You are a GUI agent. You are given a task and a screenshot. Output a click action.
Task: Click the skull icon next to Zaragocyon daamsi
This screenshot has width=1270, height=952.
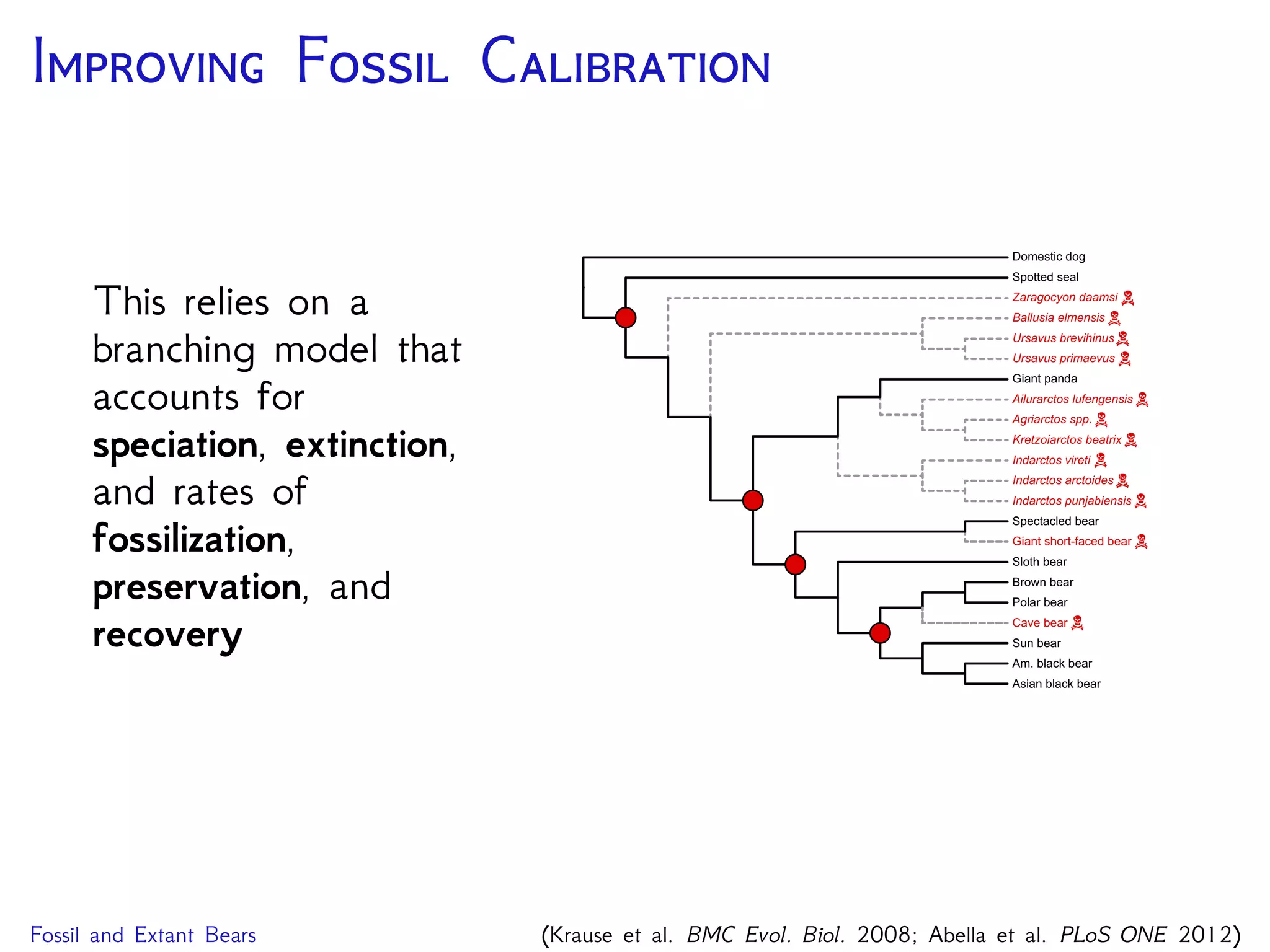[x=1128, y=298]
